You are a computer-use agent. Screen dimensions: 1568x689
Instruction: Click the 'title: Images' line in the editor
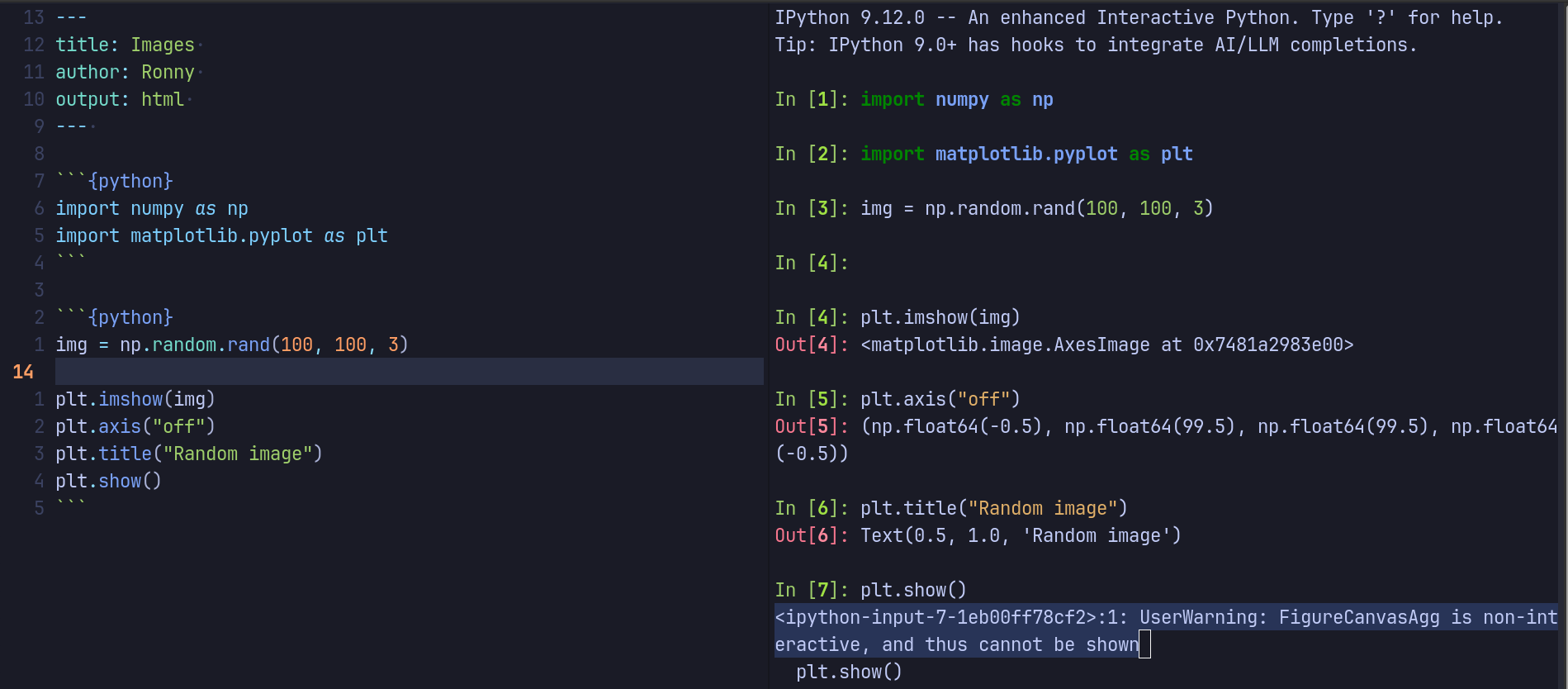(x=125, y=45)
